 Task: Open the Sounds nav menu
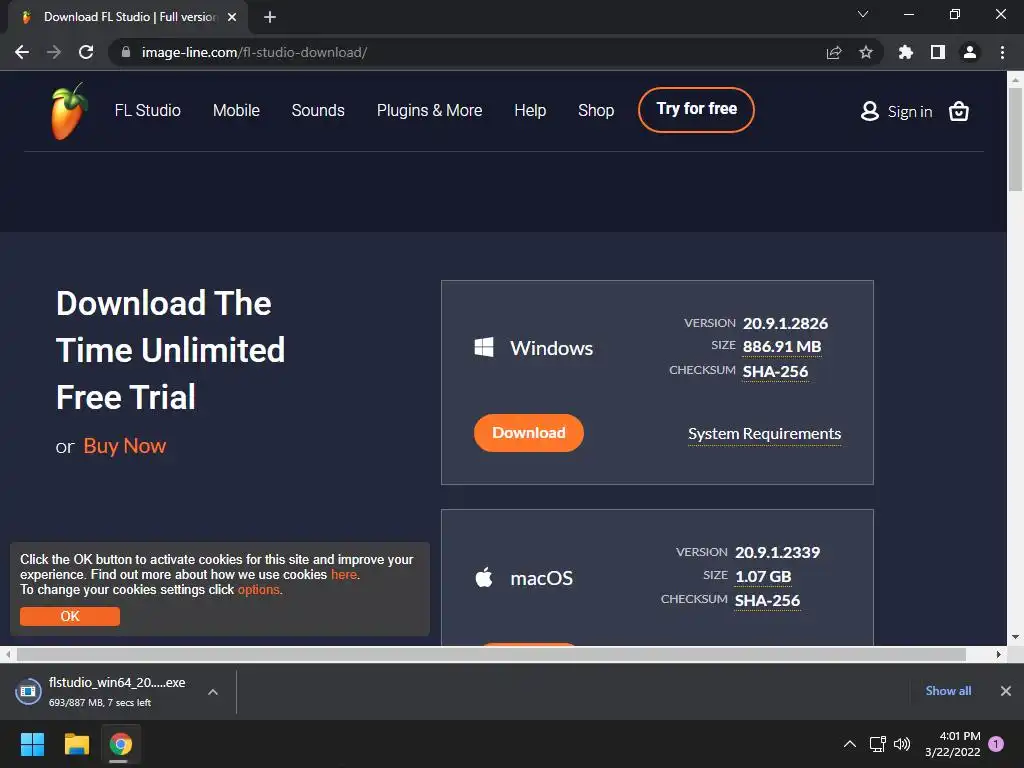318,110
